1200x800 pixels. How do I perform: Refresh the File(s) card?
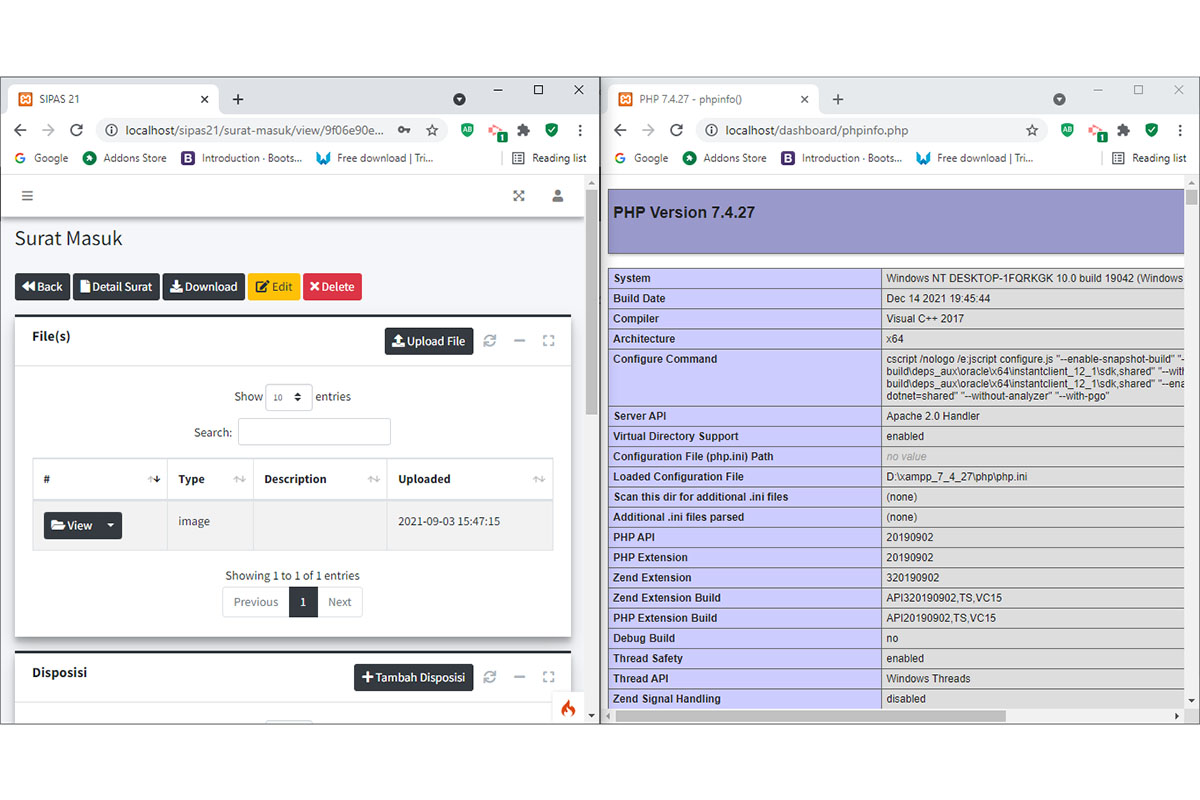point(490,341)
